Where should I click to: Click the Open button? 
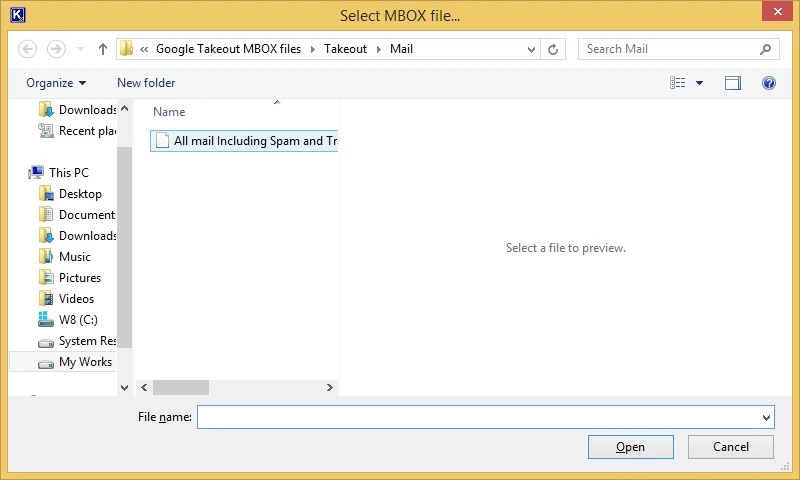[x=631, y=447]
